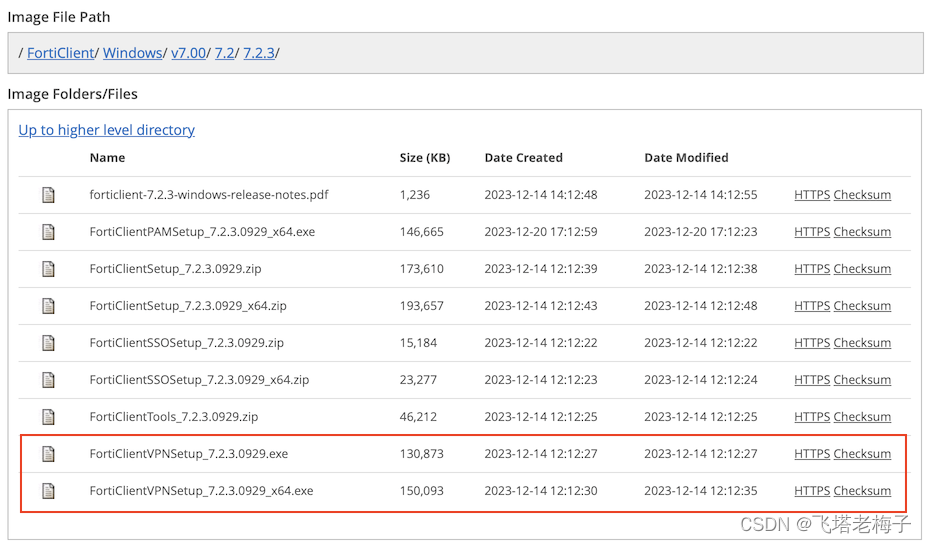Click the Size (KB) column header
926x543 pixels.
tap(425, 158)
